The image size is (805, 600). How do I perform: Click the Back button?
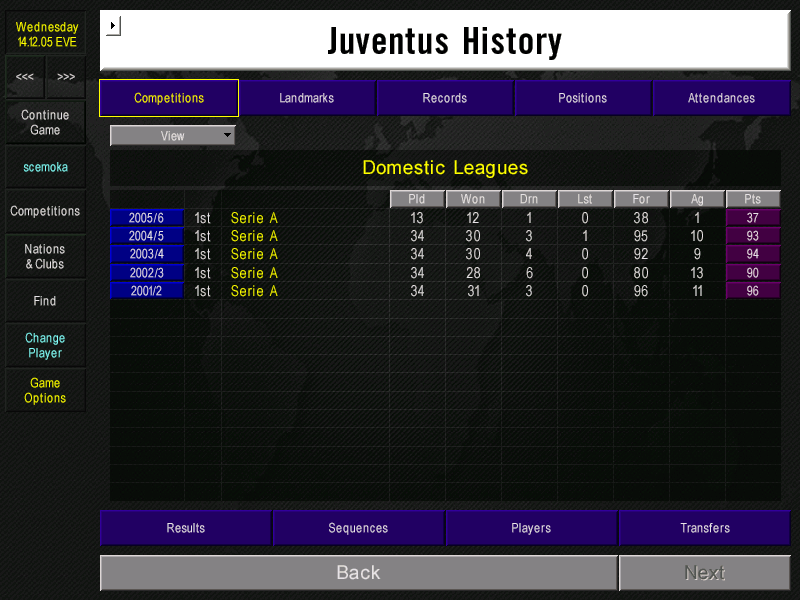click(x=358, y=572)
